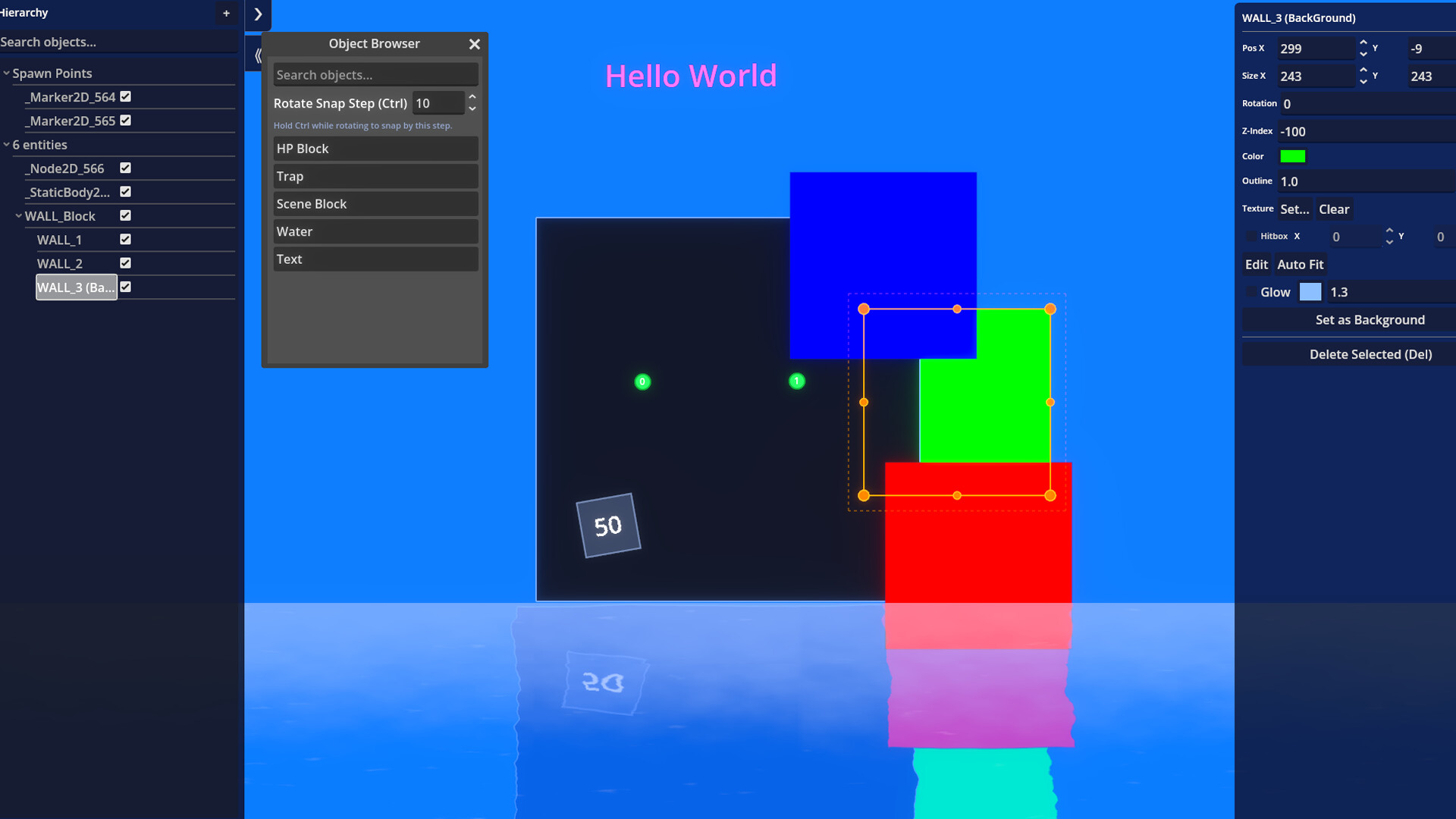Collapse the WALL_Block tree entry
Screen dimensions: 1456x819
(17, 215)
